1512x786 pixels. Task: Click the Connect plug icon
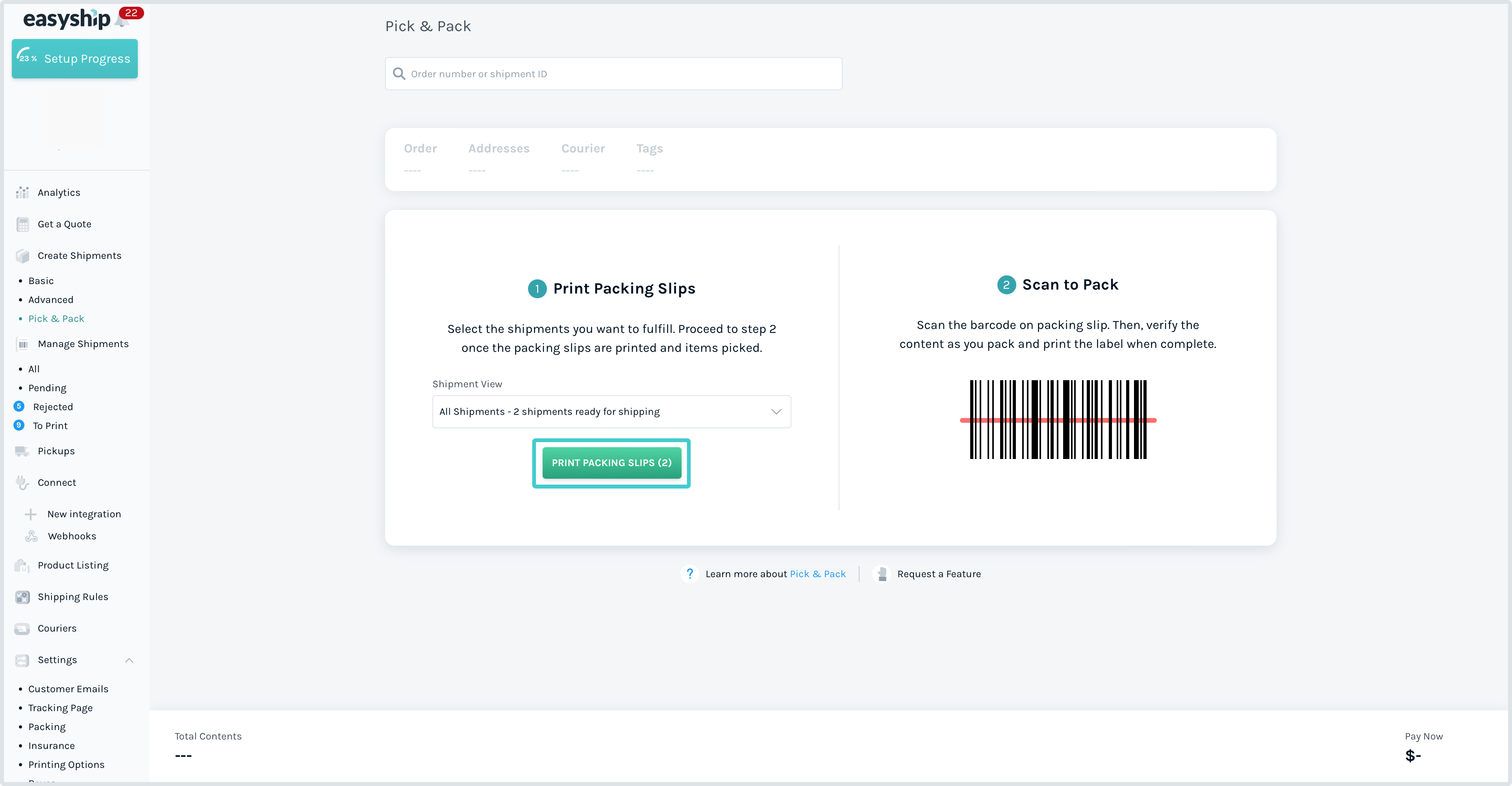click(x=22, y=483)
